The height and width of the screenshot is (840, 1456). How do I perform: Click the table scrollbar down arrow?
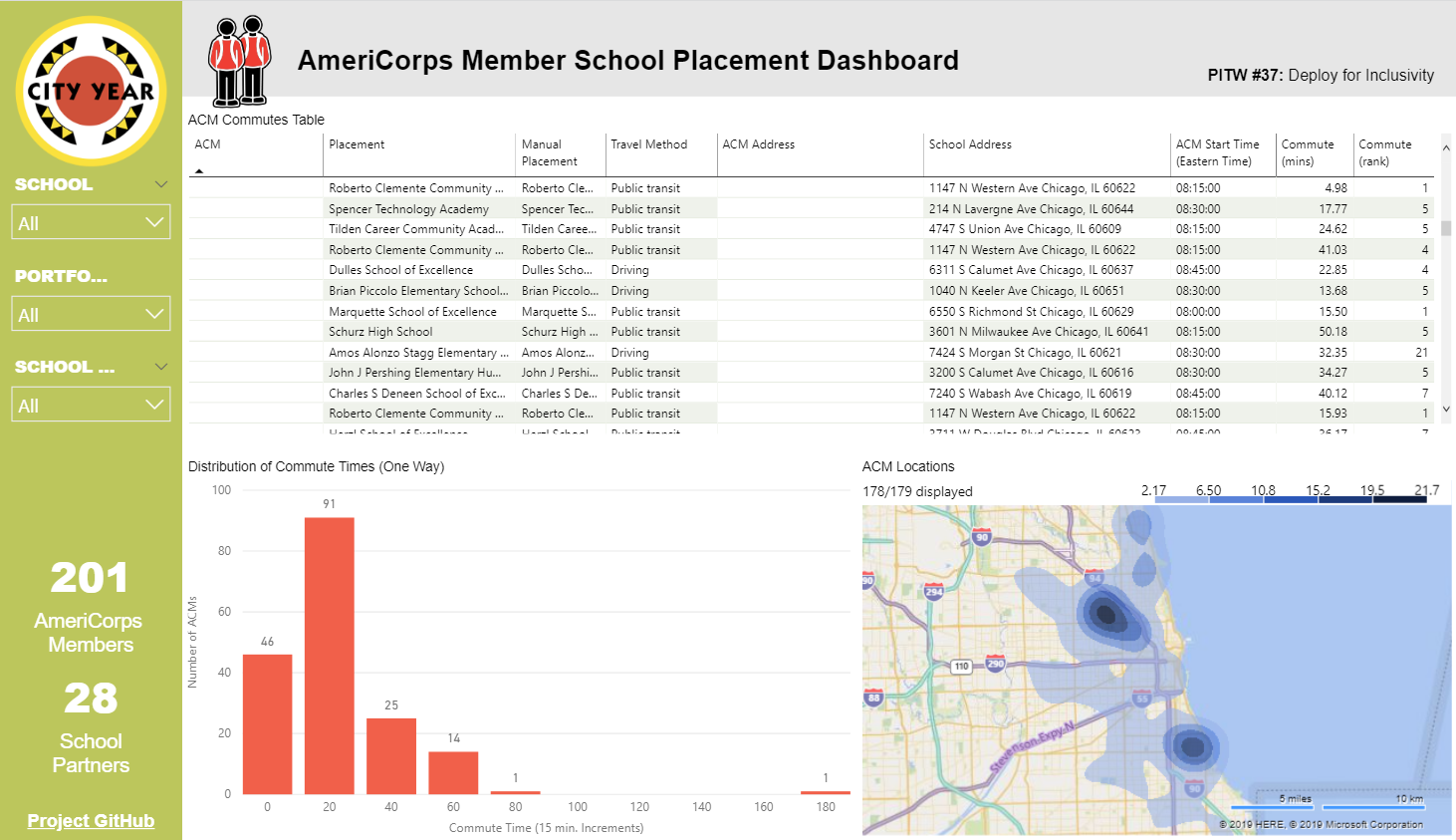[1446, 410]
